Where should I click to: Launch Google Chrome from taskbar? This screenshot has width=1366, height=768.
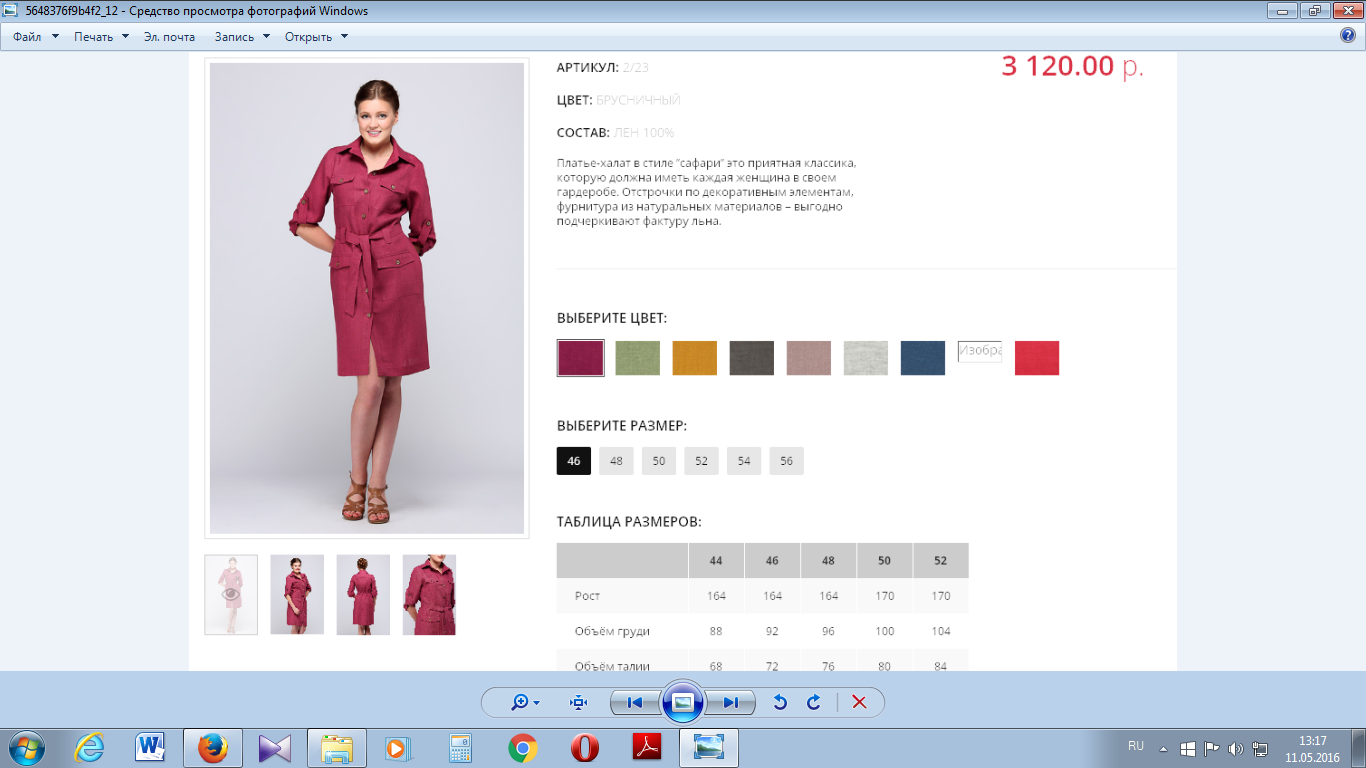(522, 747)
